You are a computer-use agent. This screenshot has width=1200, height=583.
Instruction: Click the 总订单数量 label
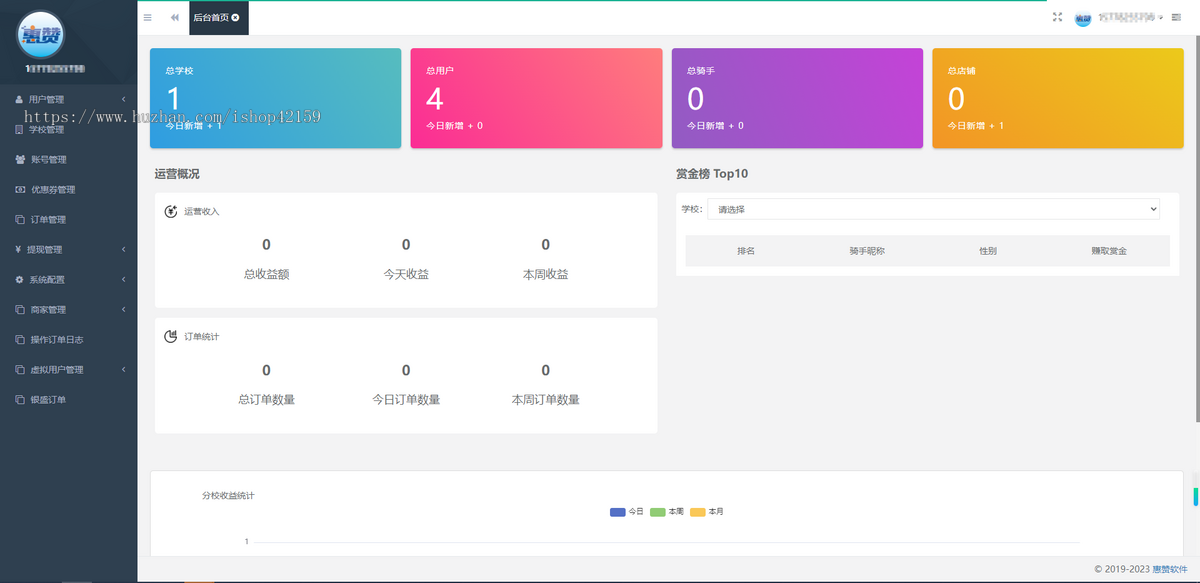coord(266,400)
